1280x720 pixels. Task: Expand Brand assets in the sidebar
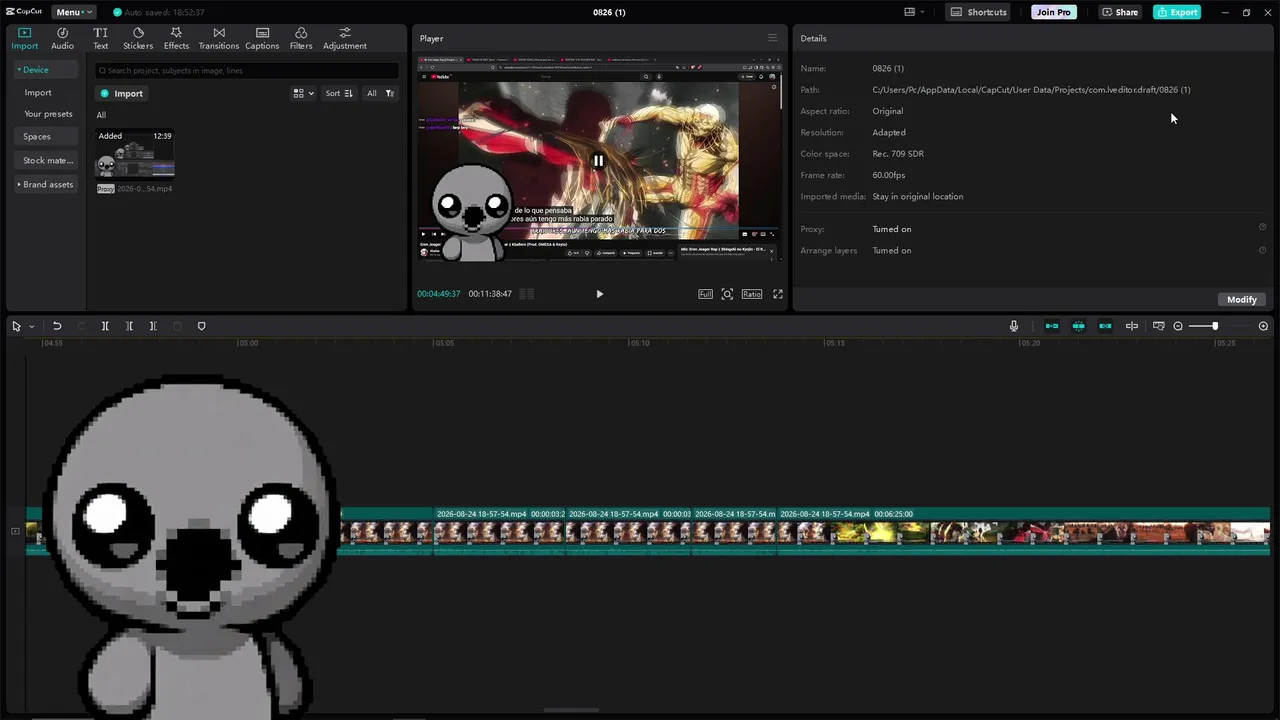tap(46, 184)
